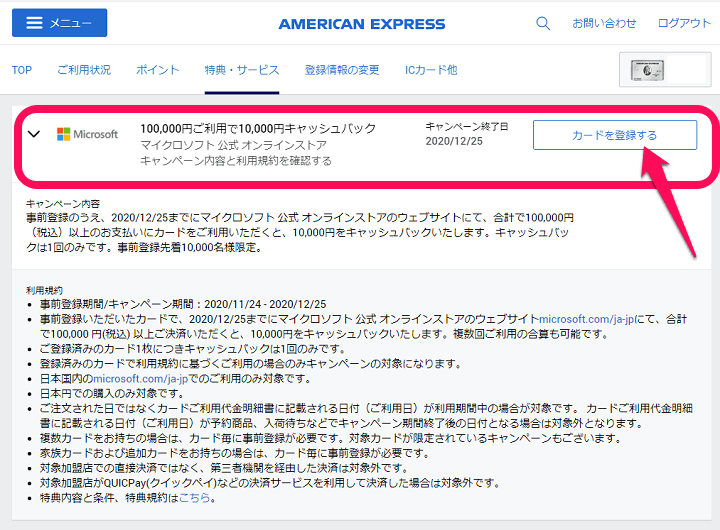Open microsoft.com/ja-jp link in second terms bullet
Viewport: 720px width, 530px height.
coord(587,319)
